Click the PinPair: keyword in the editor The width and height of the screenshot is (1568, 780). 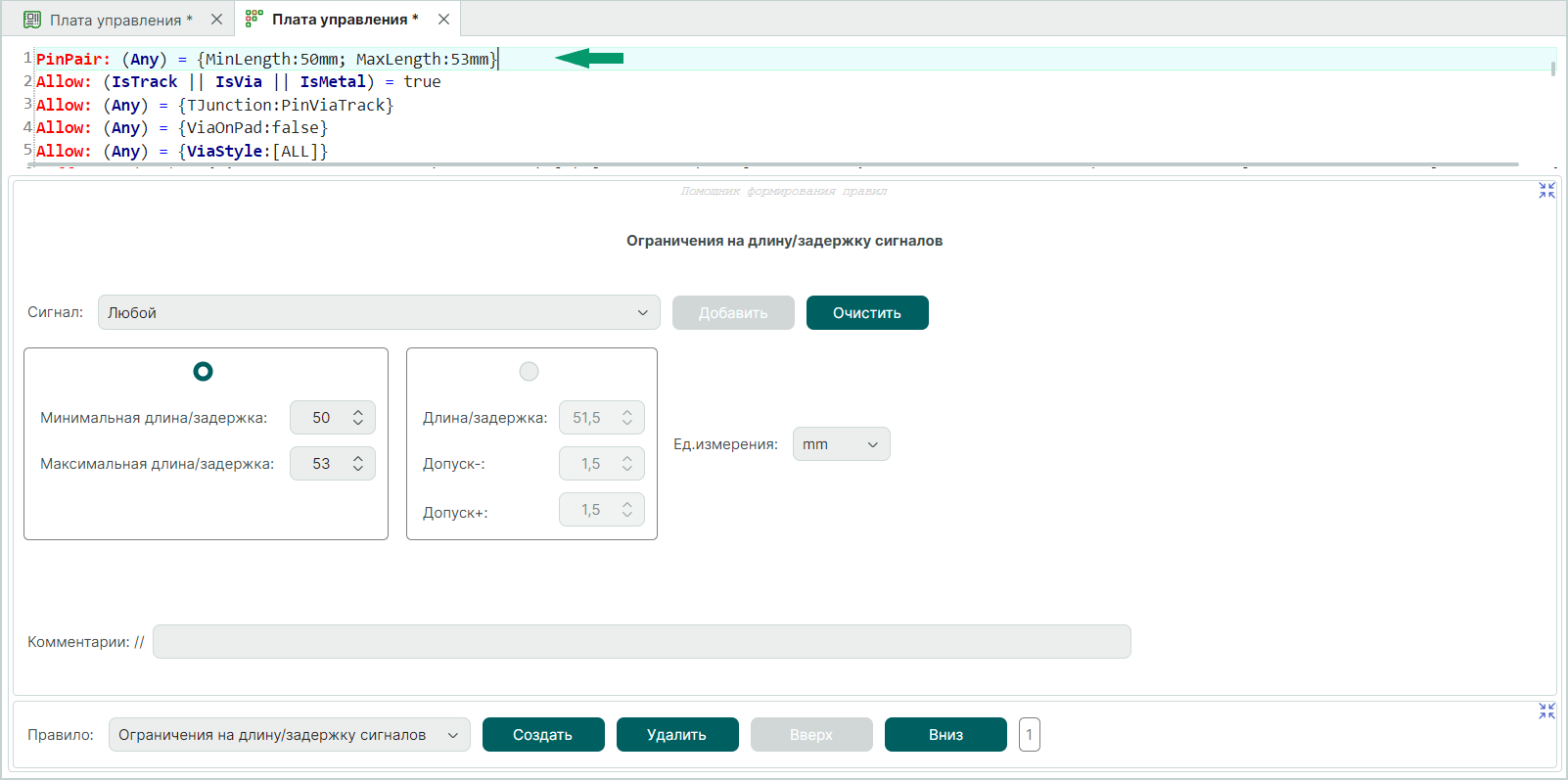click(x=73, y=59)
